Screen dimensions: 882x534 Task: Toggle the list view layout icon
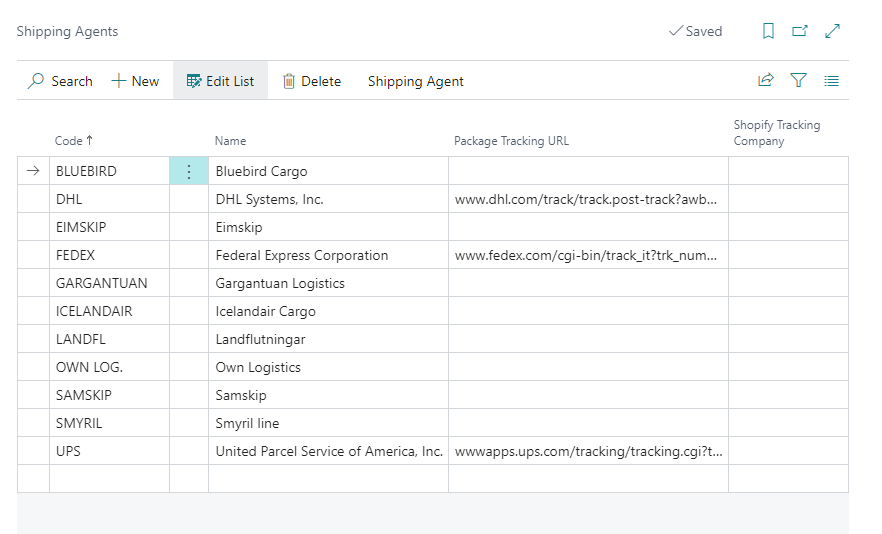831,81
